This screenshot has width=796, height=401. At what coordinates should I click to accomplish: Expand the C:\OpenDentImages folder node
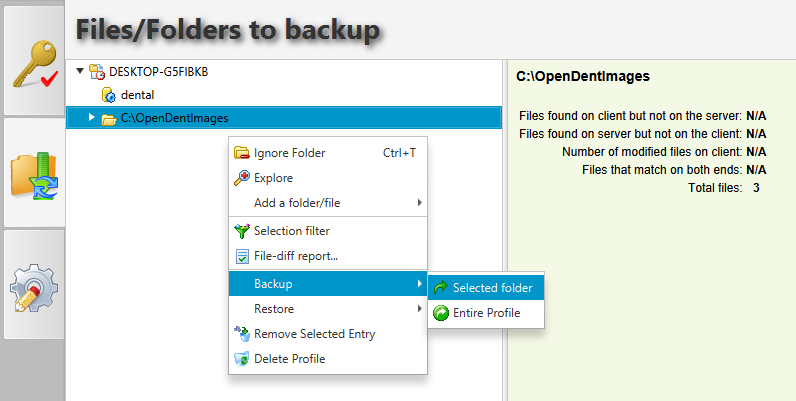coord(91,118)
